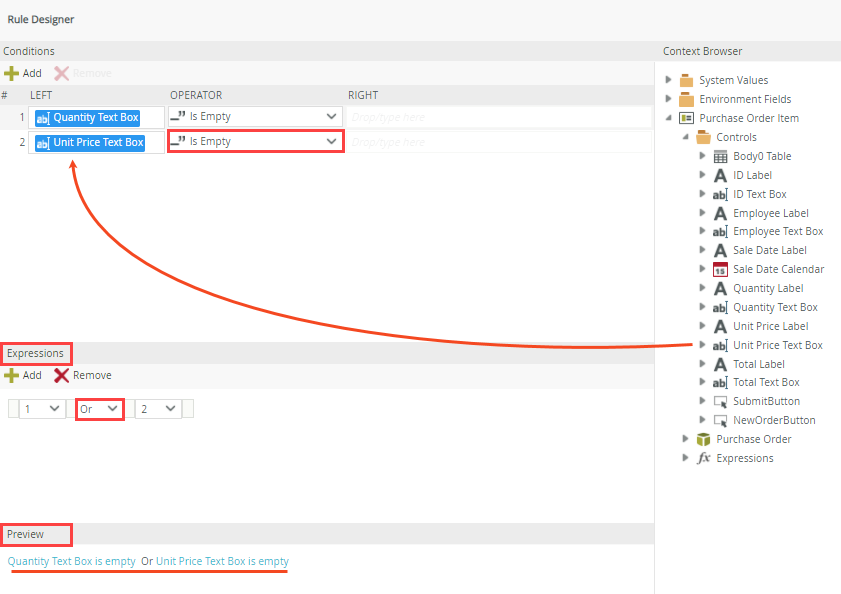Screen dimensions: 841x594
Task: Click the Employee Text Box ab icon
Action: 720,231
